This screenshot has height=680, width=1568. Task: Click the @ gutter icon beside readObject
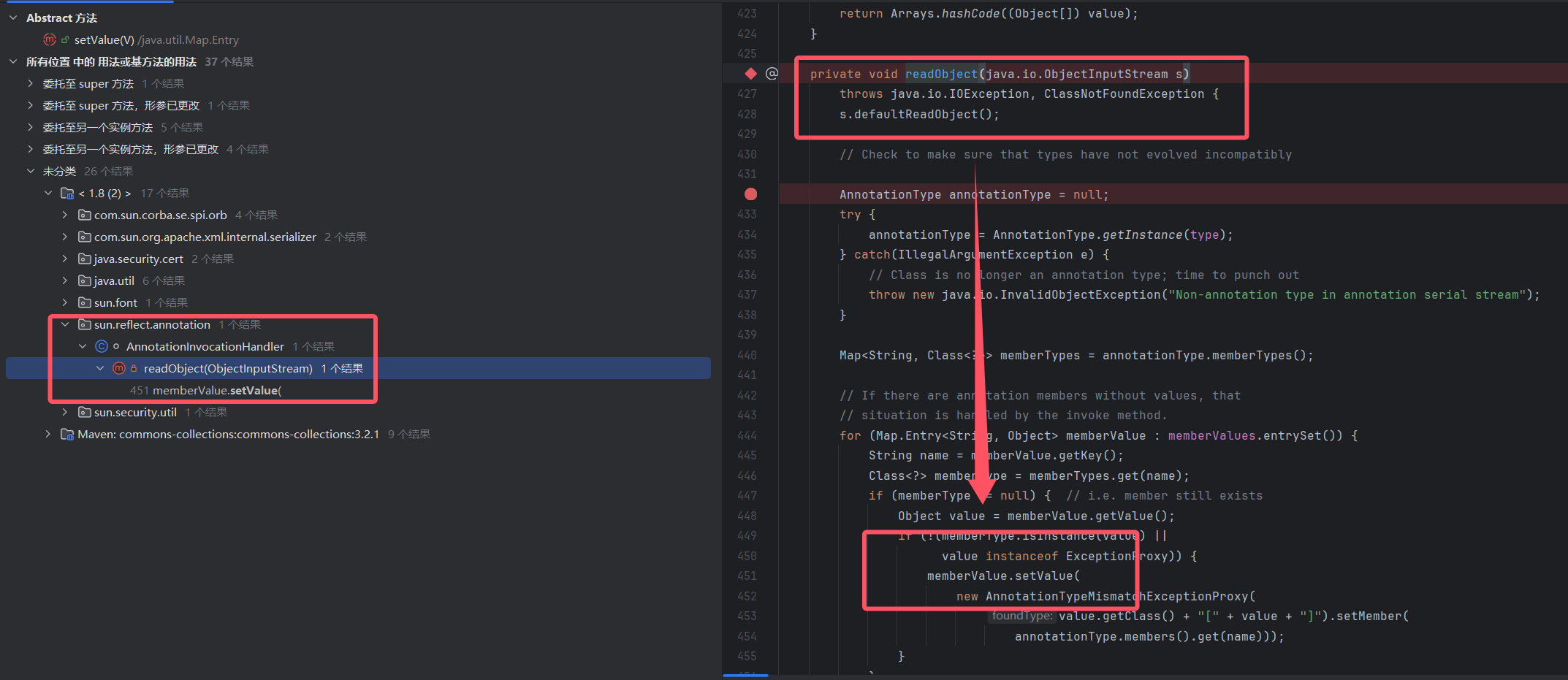772,73
